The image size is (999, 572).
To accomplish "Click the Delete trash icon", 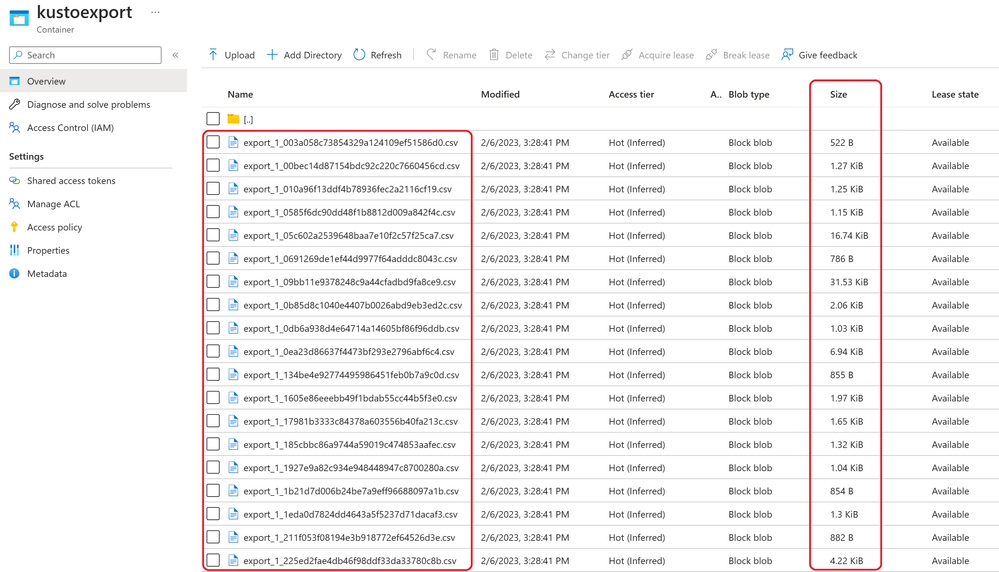I will 494,55.
